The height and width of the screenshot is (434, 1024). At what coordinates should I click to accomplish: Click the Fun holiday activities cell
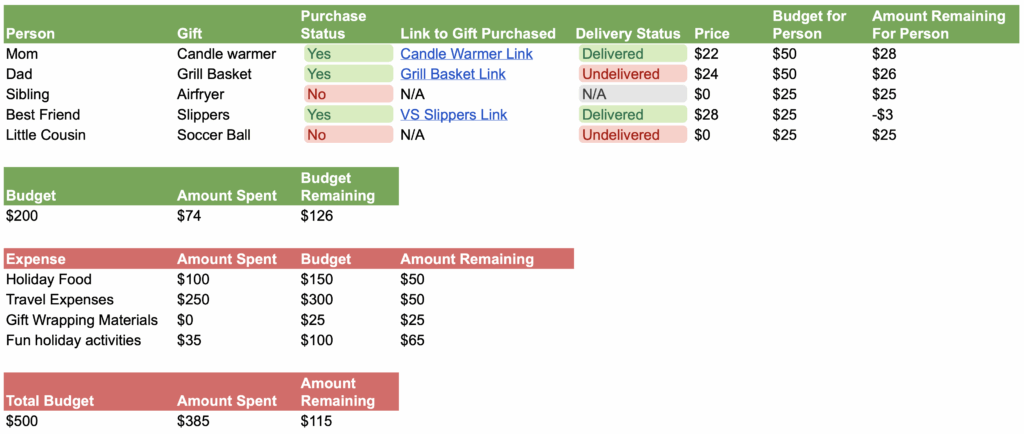pyautogui.click(x=73, y=341)
